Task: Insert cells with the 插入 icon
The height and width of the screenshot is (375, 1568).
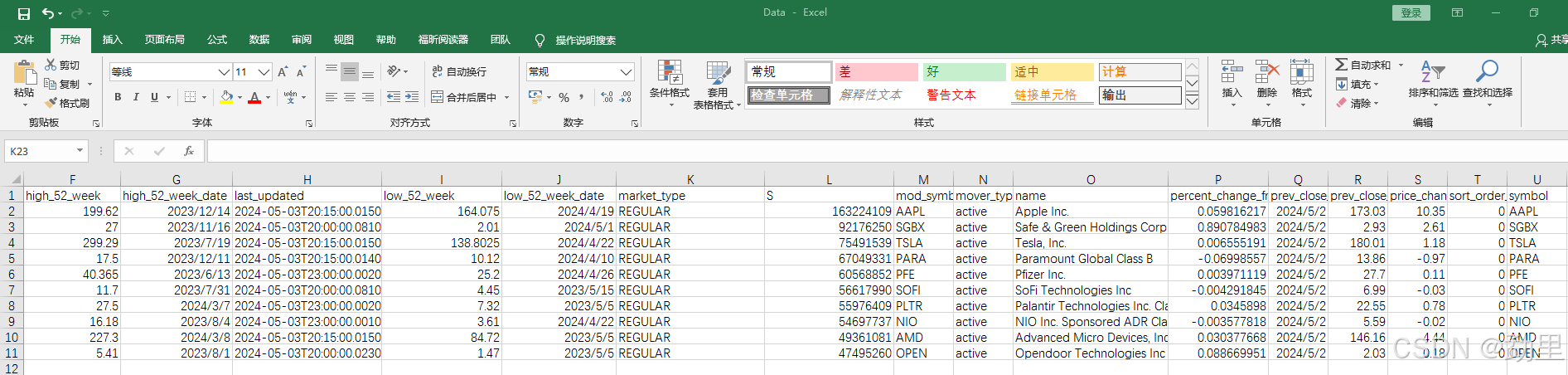Action: (1232, 83)
